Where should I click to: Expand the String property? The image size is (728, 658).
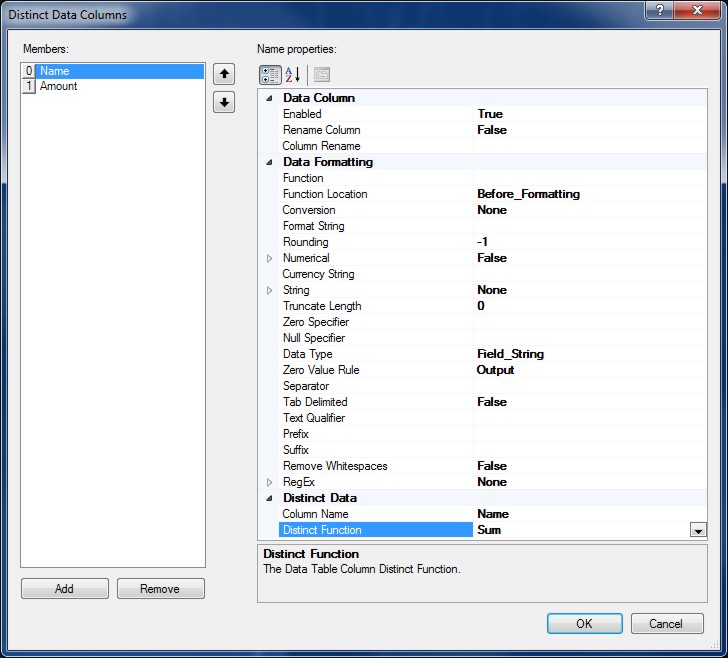[268, 290]
